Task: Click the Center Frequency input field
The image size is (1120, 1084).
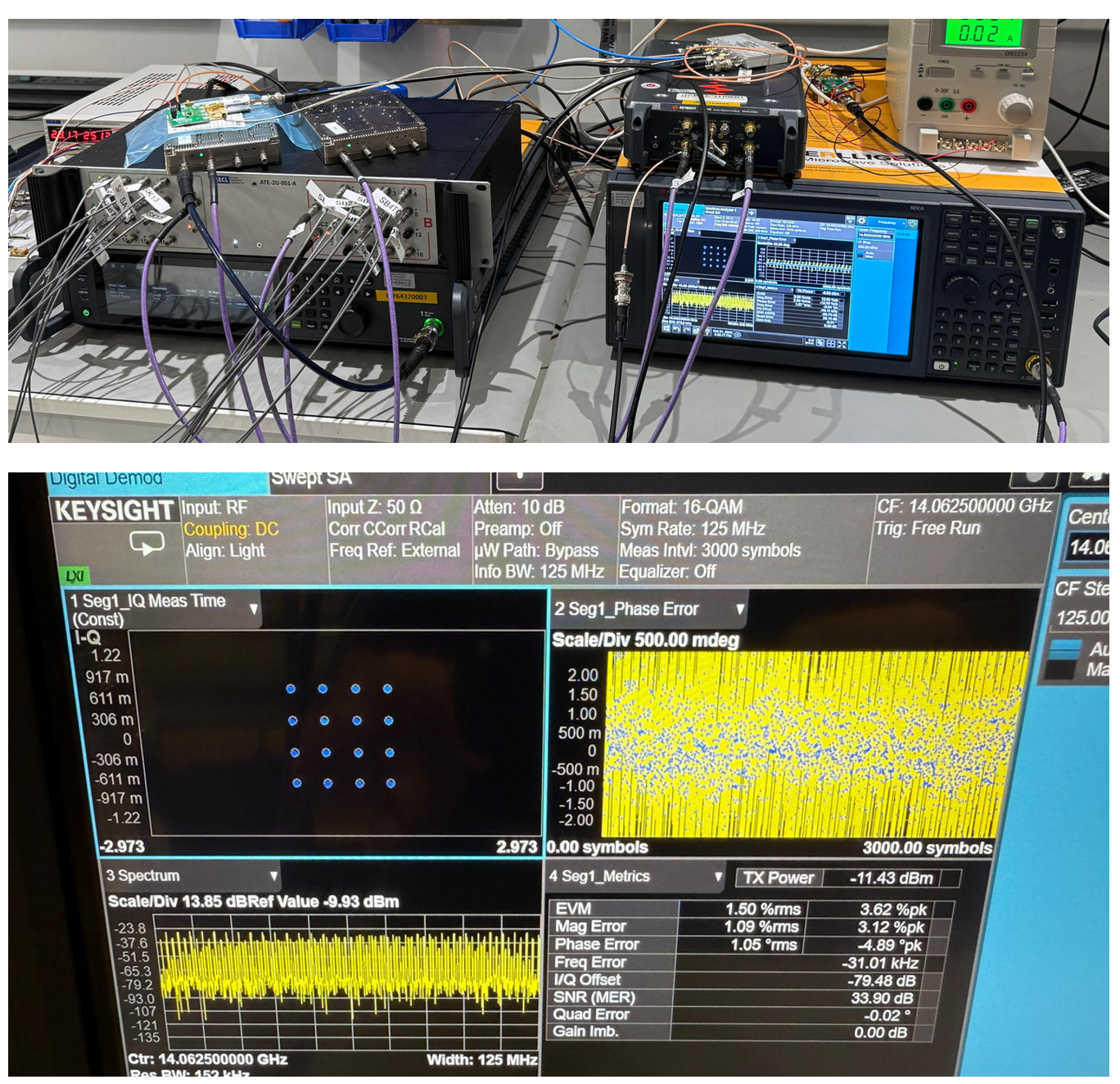Action: 1089,547
